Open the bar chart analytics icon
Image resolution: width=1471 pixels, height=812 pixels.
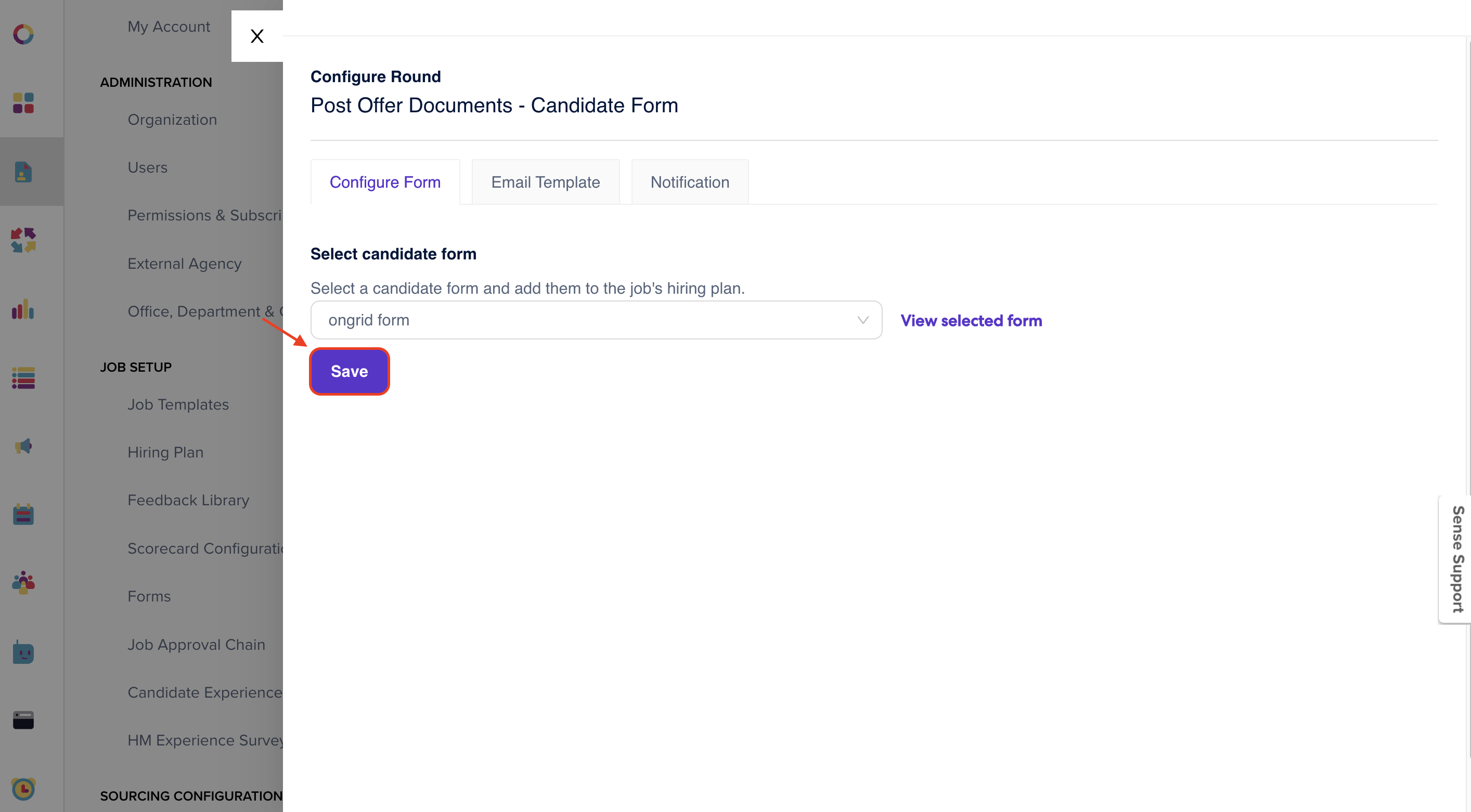(x=23, y=310)
